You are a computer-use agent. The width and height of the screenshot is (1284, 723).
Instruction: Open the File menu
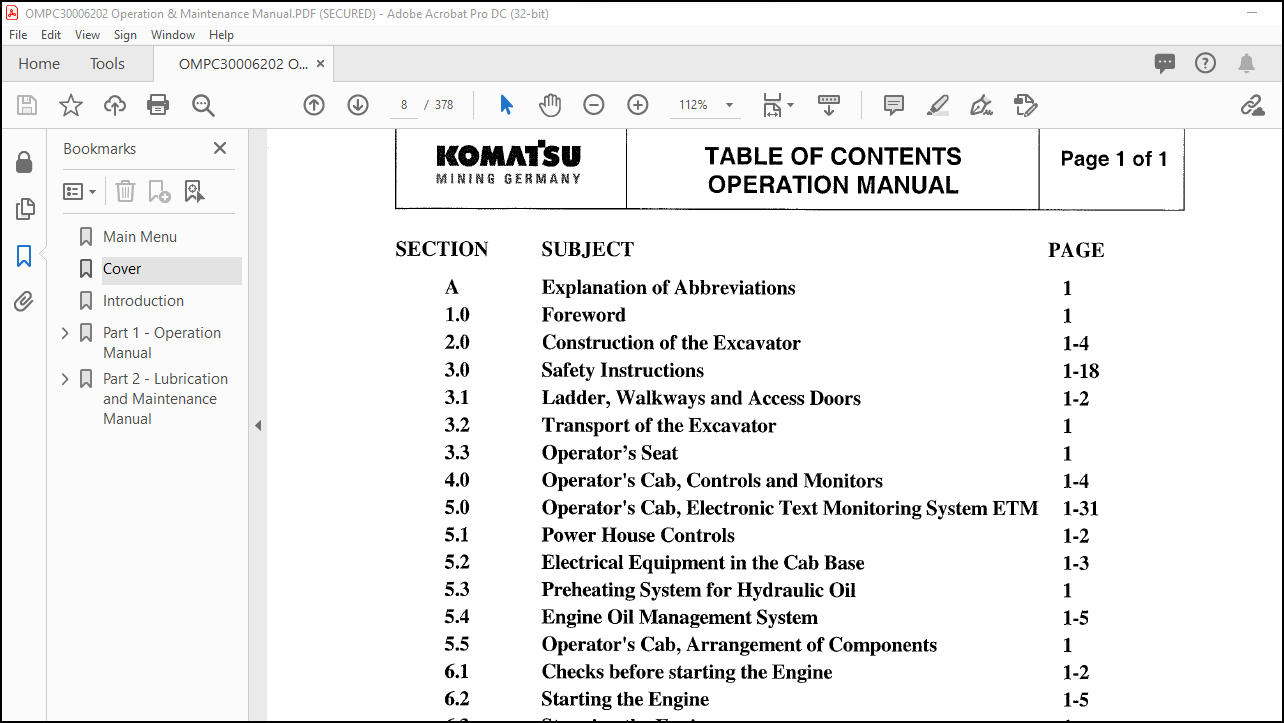coord(18,35)
